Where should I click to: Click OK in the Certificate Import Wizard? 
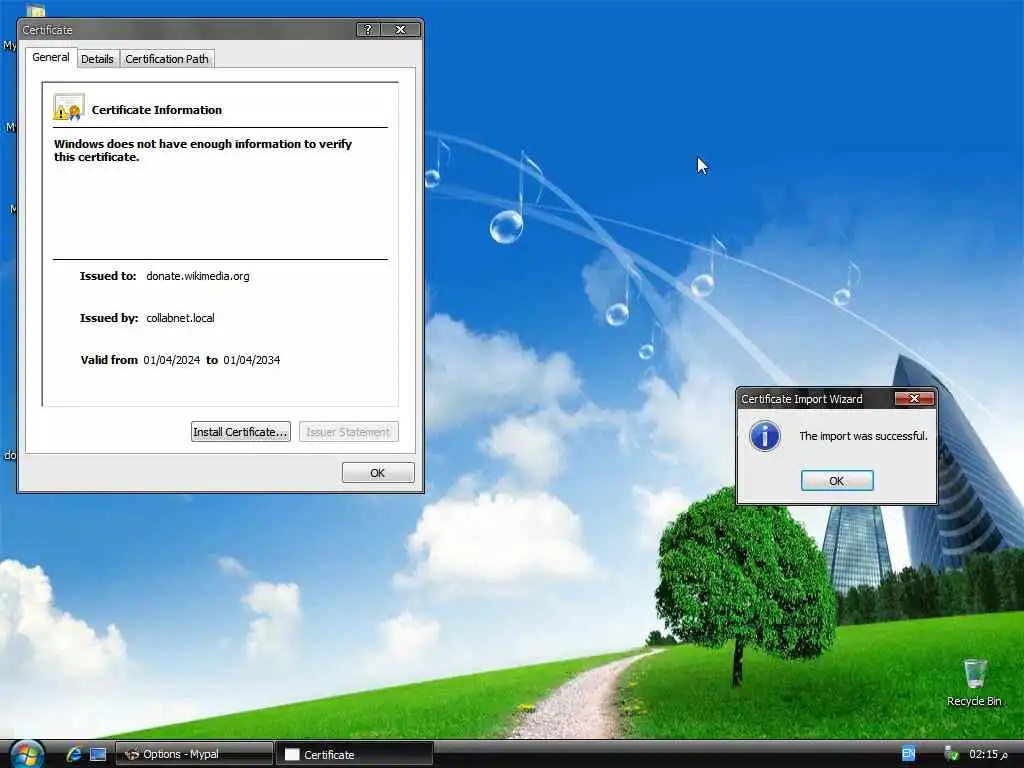point(837,481)
